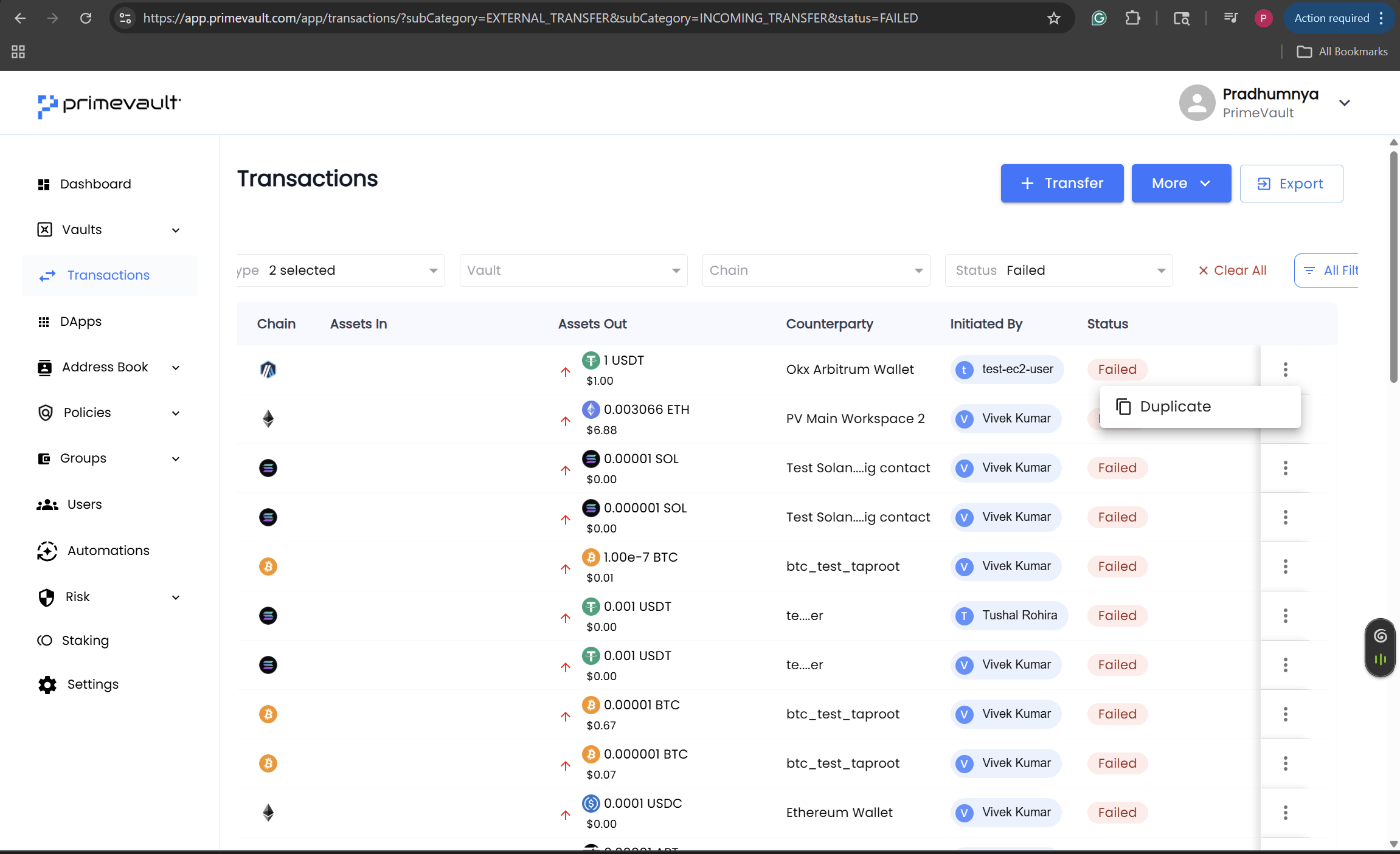Click the primevault logo
1400x854 pixels.
[109, 105]
